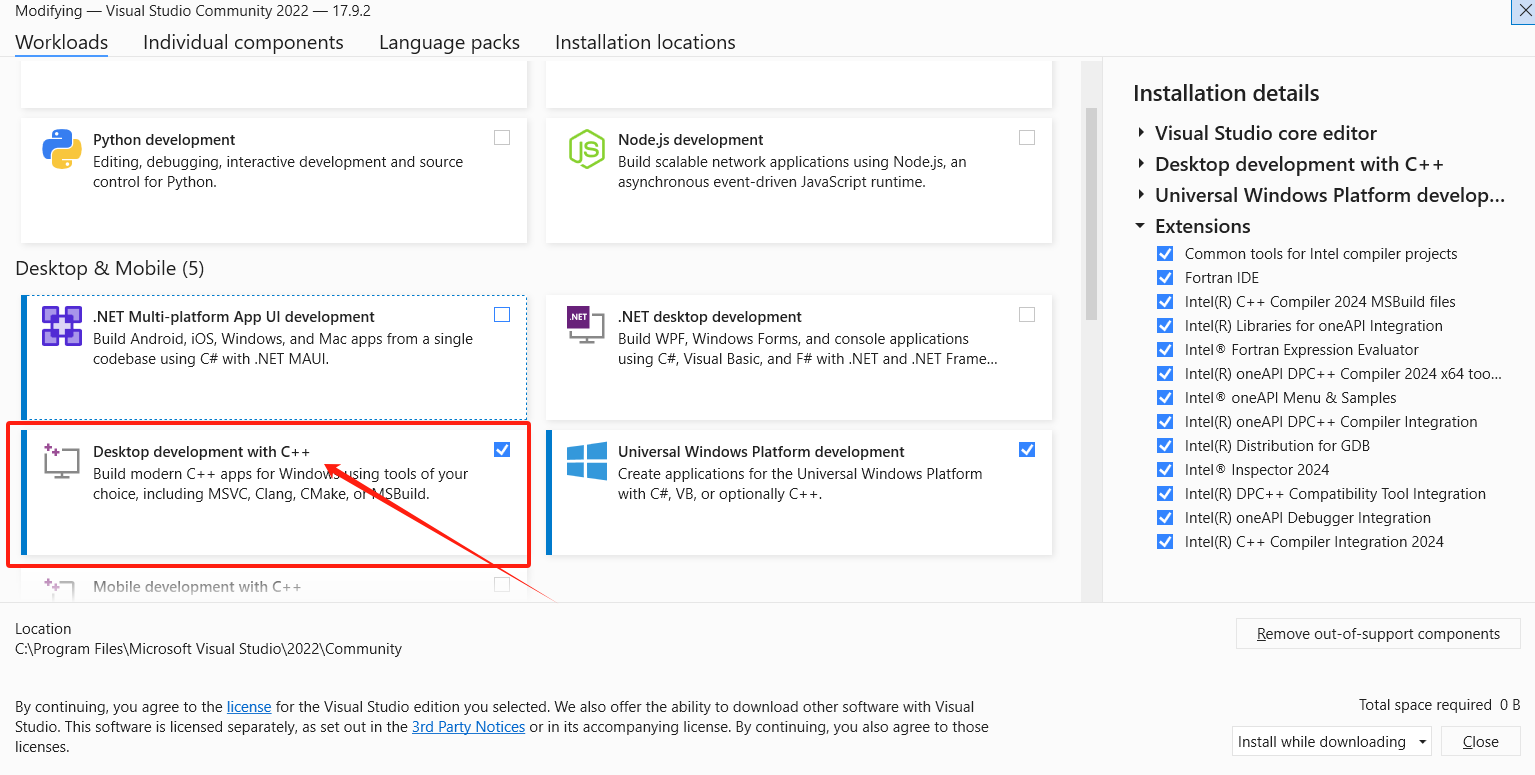Click the .NET MAUI purple grid icon
The height and width of the screenshot is (775, 1535).
pos(62,326)
